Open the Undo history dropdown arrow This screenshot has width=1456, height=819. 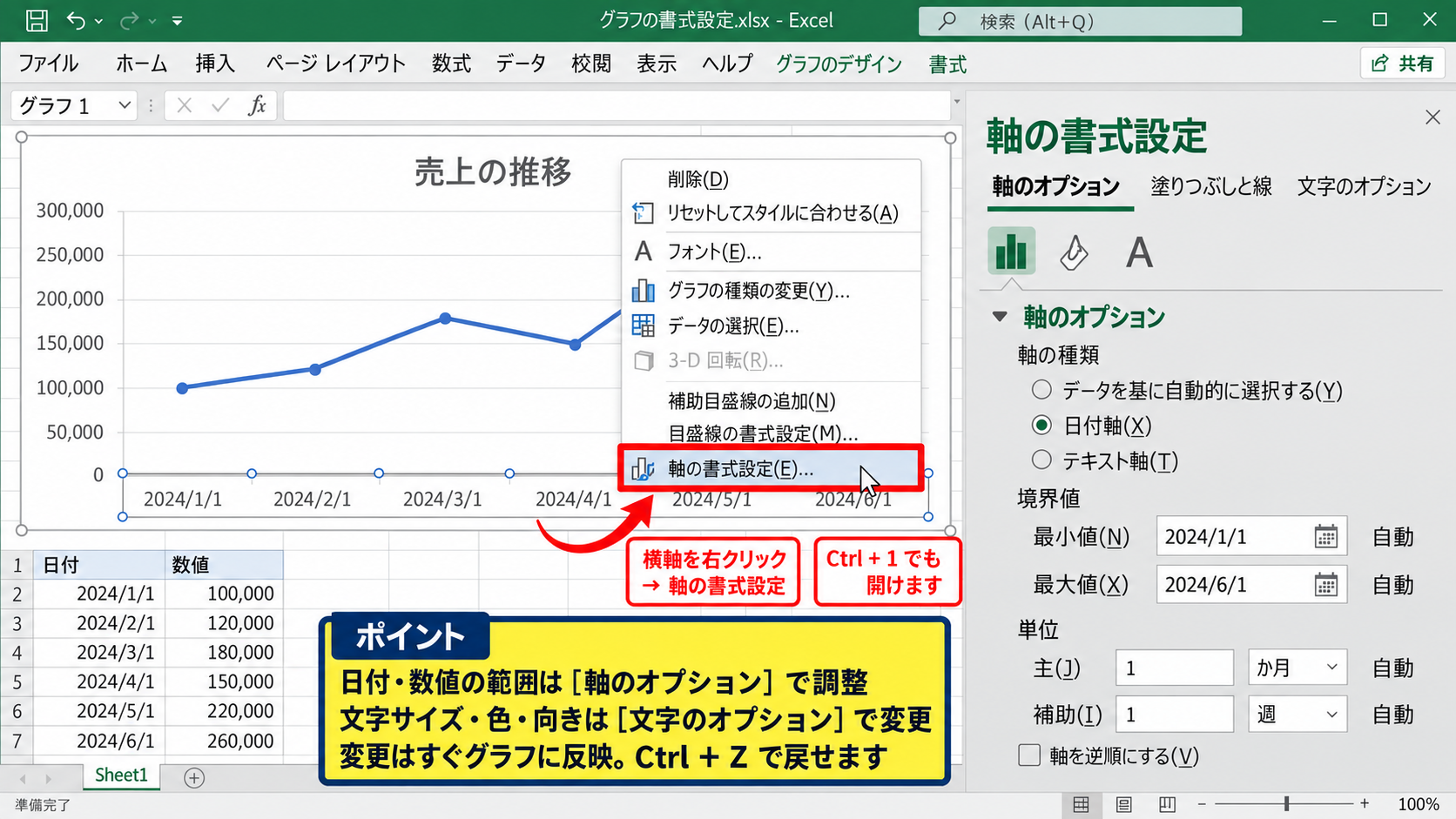(98, 21)
